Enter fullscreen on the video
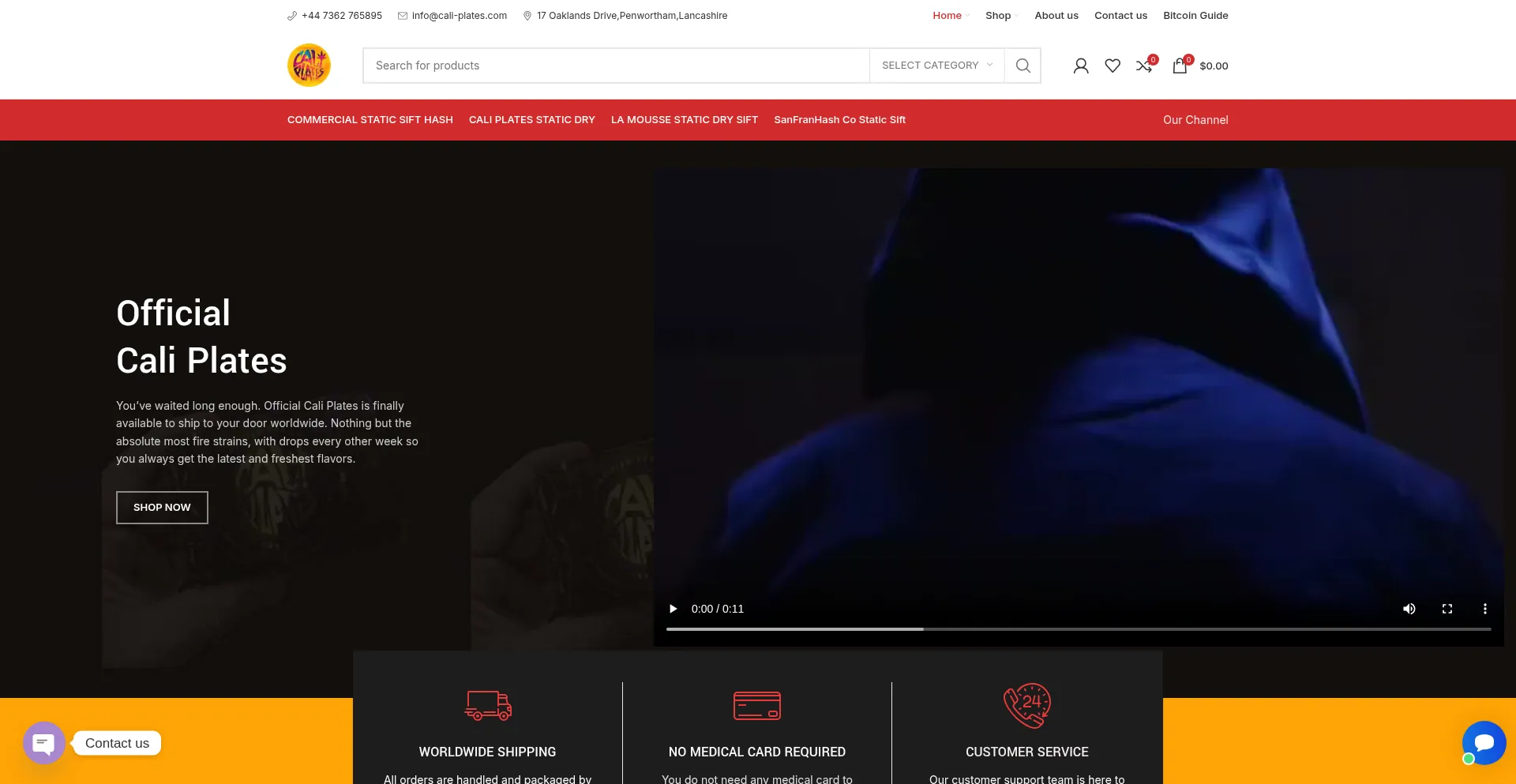 pyautogui.click(x=1447, y=609)
